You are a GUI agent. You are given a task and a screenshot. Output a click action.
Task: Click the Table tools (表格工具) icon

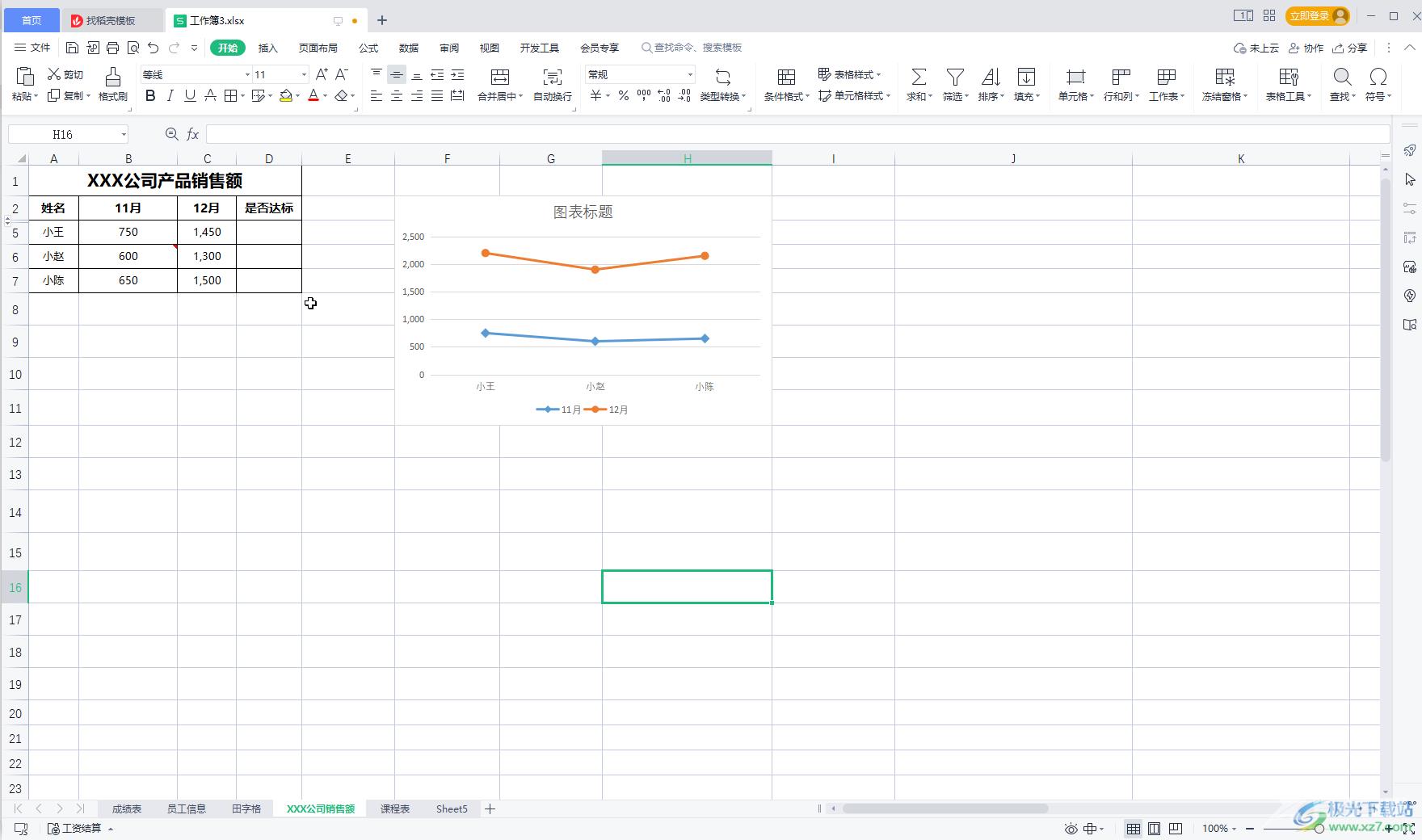1289,77
